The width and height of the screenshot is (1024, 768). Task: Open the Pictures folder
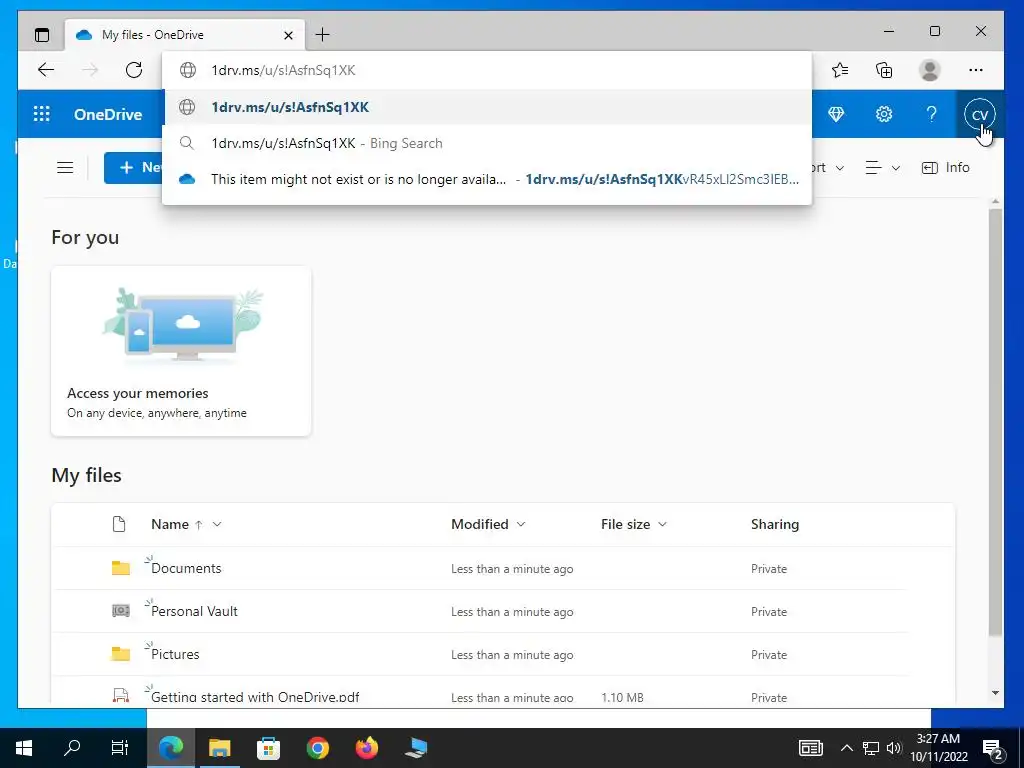pyautogui.click(x=175, y=654)
